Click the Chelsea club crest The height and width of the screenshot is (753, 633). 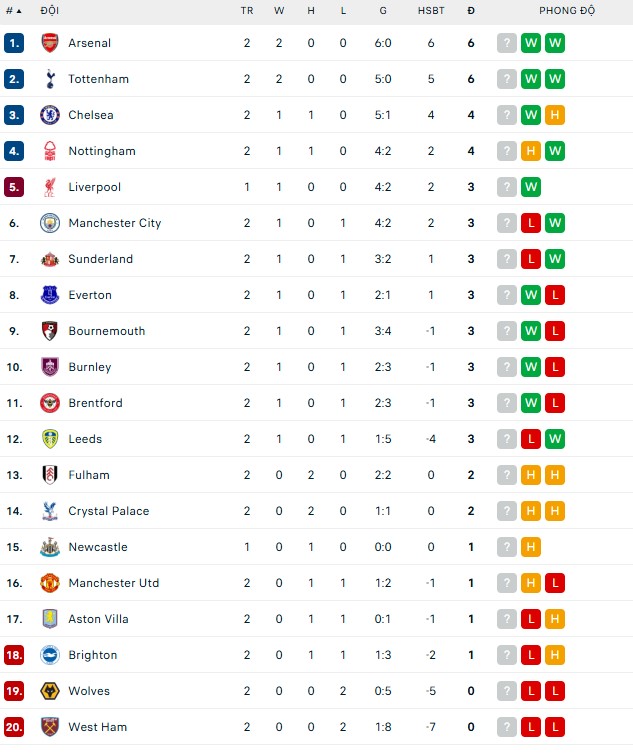[x=50, y=115]
